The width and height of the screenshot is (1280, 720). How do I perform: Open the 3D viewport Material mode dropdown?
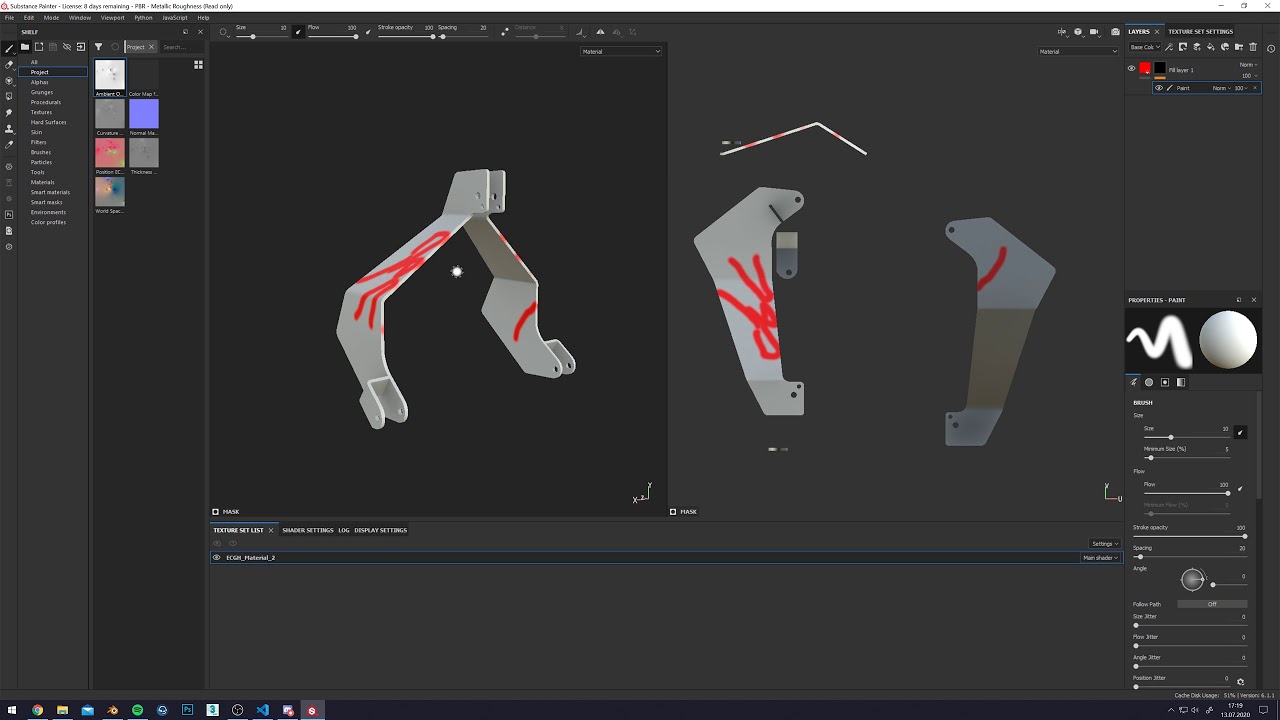(621, 51)
